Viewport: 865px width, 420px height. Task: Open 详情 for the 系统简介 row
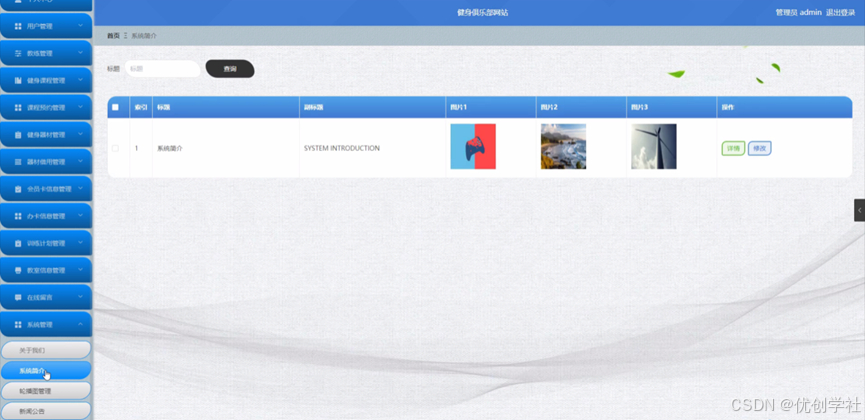coord(733,148)
